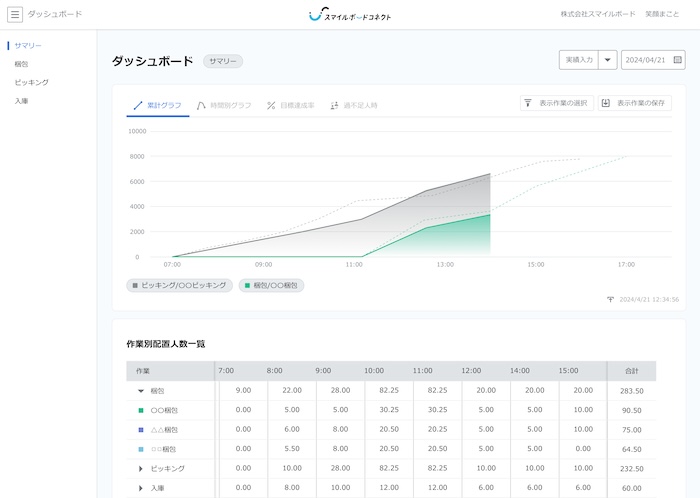Select 梱包 in the left sidebar

22,64
